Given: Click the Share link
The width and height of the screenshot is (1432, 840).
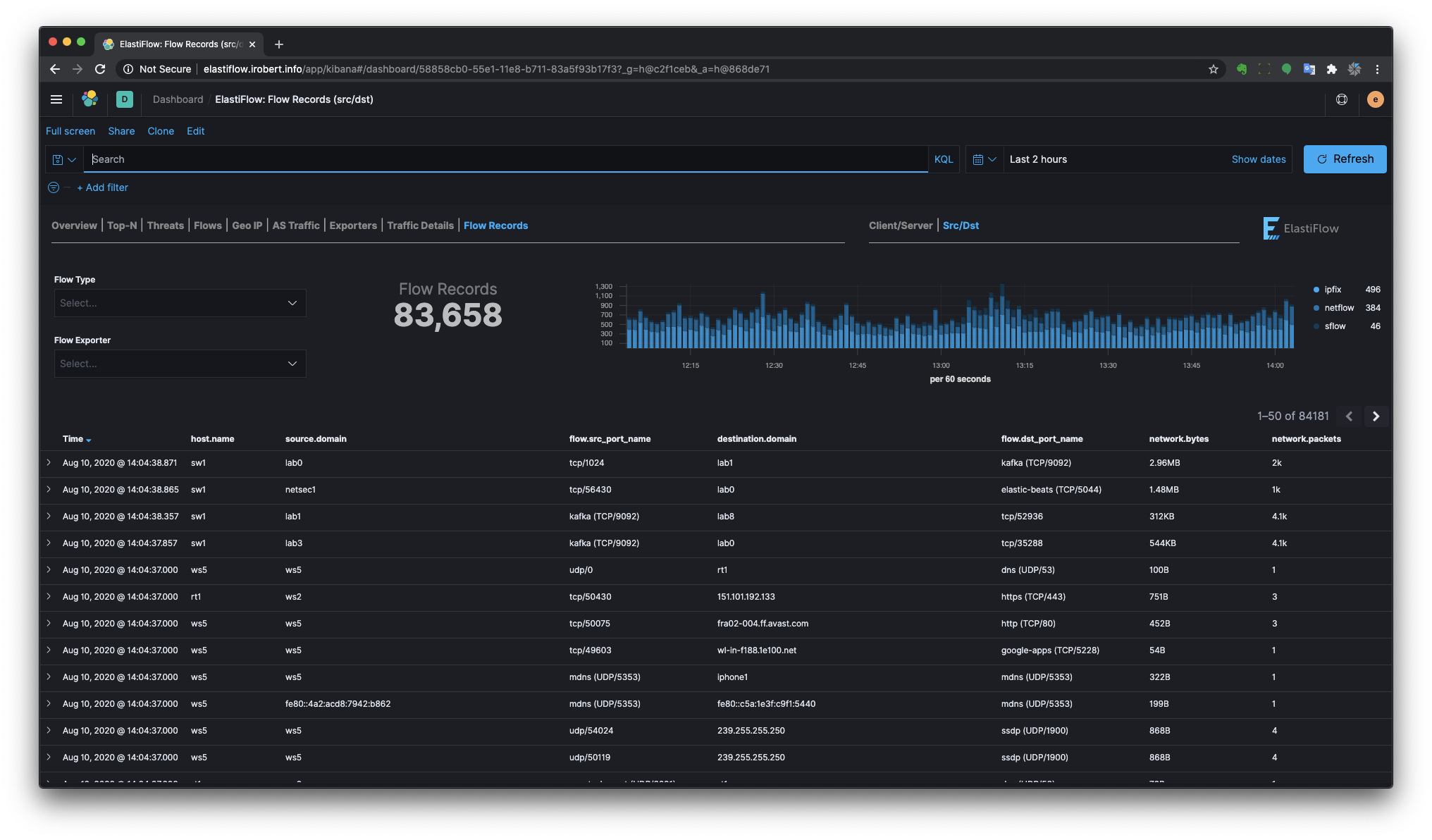Looking at the screenshot, I should (x=121, y=131).
